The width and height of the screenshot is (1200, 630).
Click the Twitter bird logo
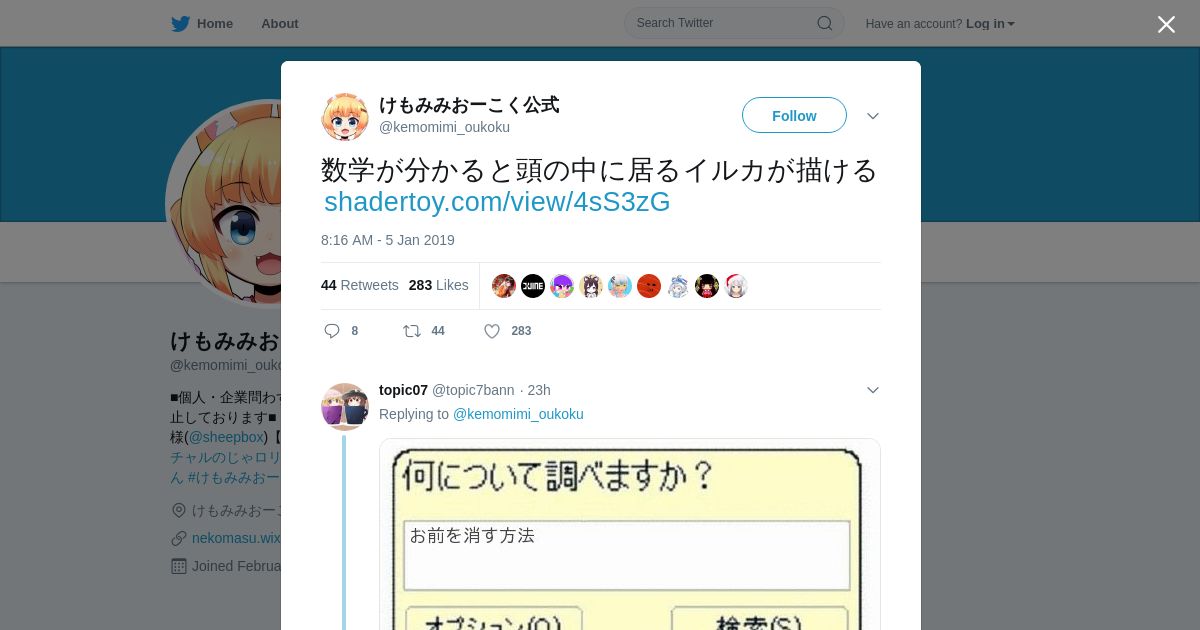pos(180,24)
